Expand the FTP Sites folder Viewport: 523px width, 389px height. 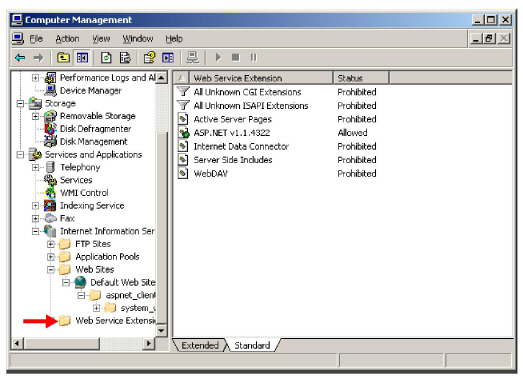(x=51, y=244)
